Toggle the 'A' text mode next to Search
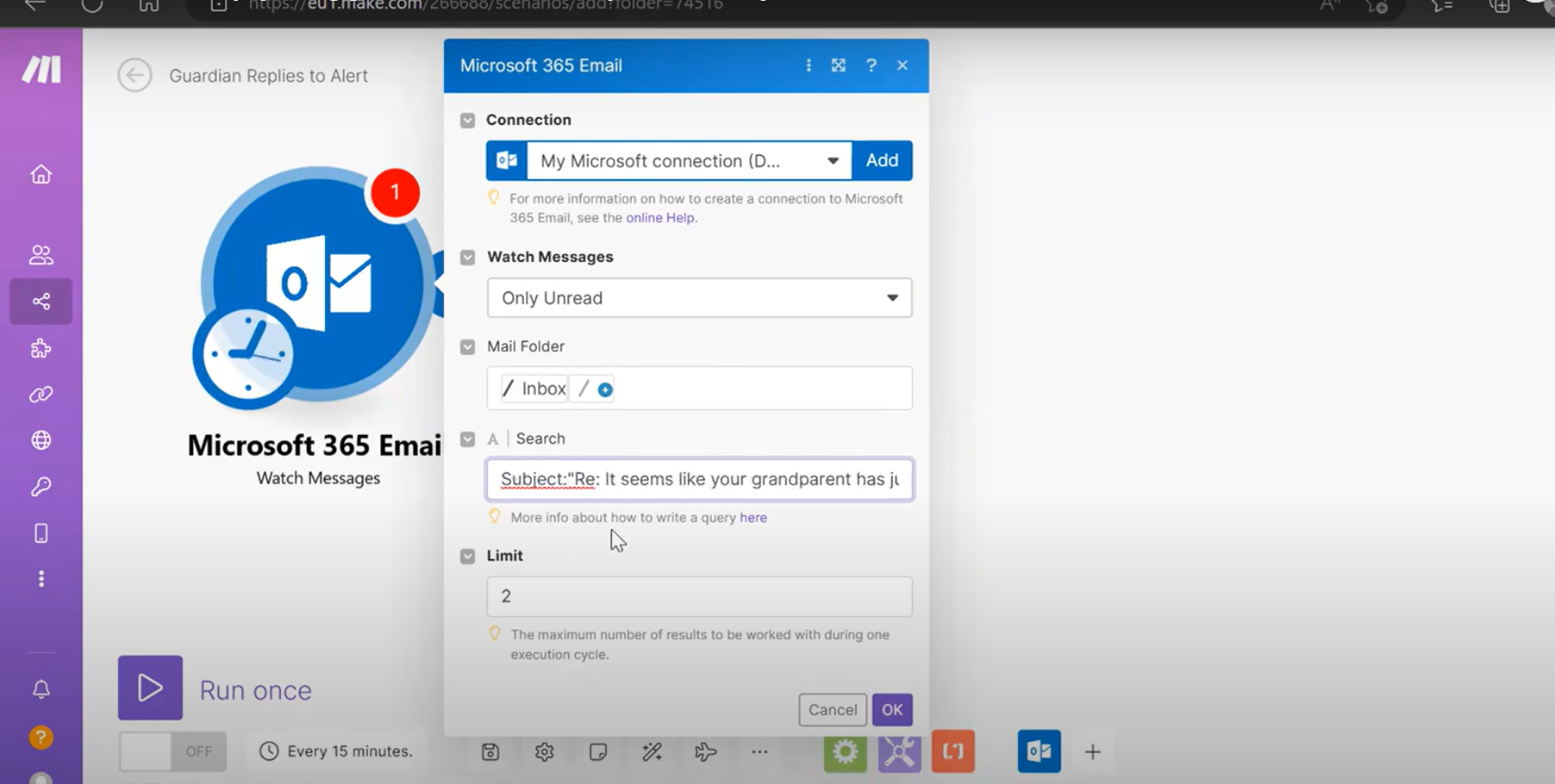 coord(493,439)
